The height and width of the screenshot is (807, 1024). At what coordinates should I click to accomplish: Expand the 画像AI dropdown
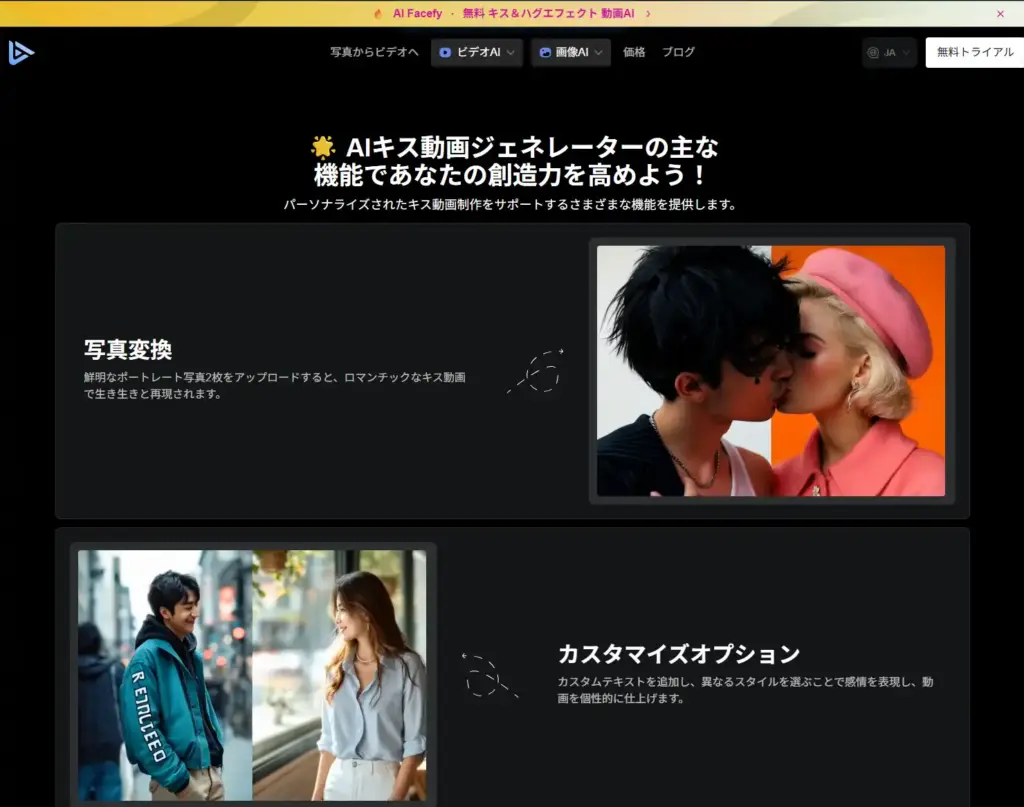tap(571, 52)
